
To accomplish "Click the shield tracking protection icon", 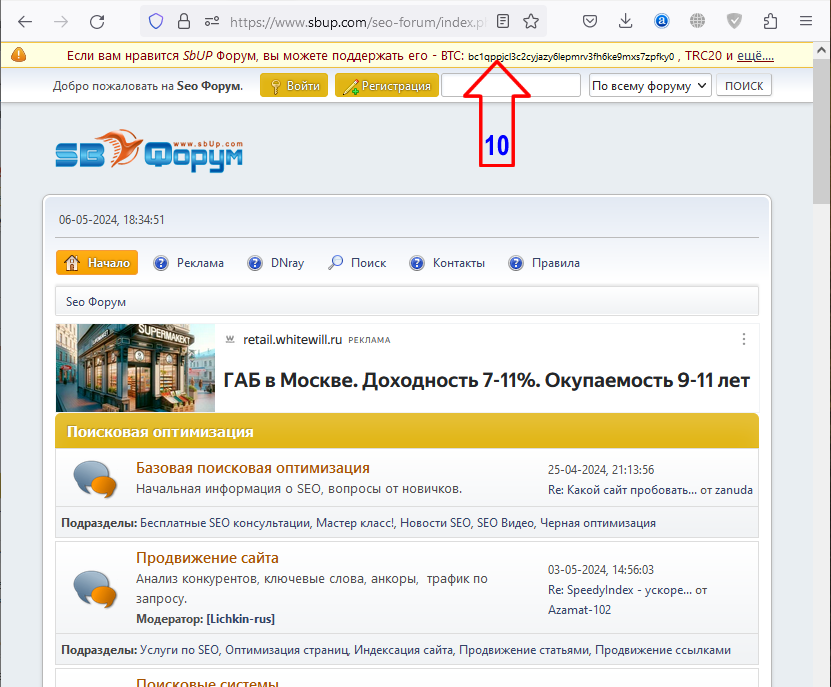I will coord(156,21).
